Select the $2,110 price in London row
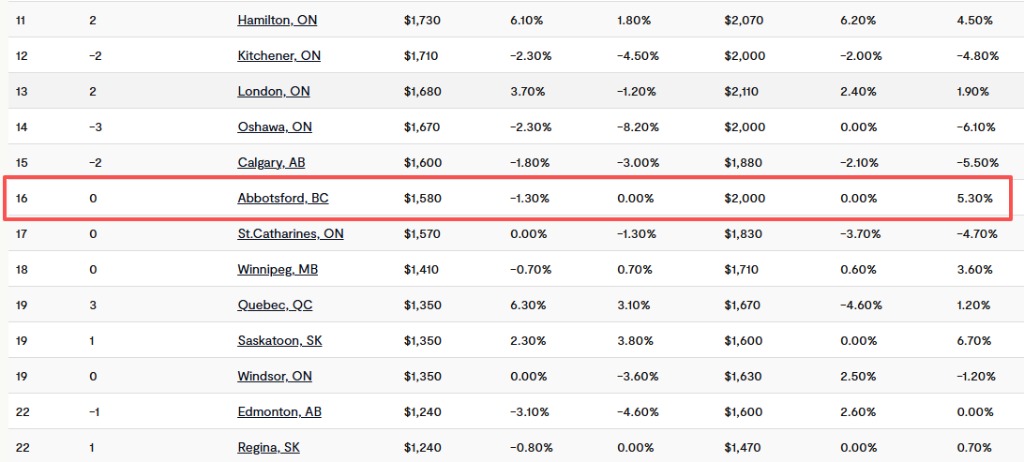The width and height of the screenshot is (1024, 462). tap(741, 91)
